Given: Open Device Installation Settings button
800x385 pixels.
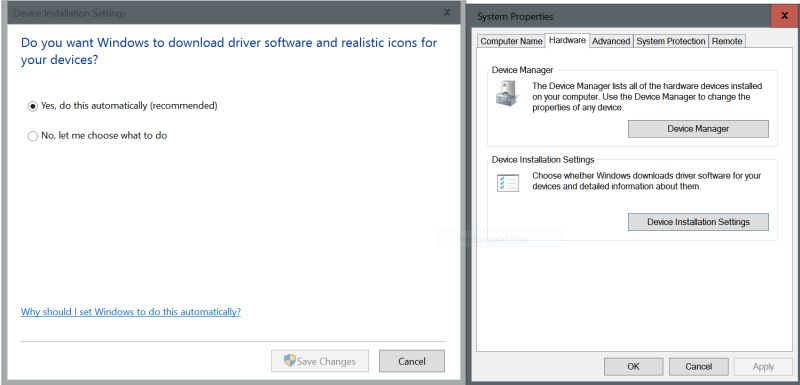Looking at the screenshot, I should 698,222.
